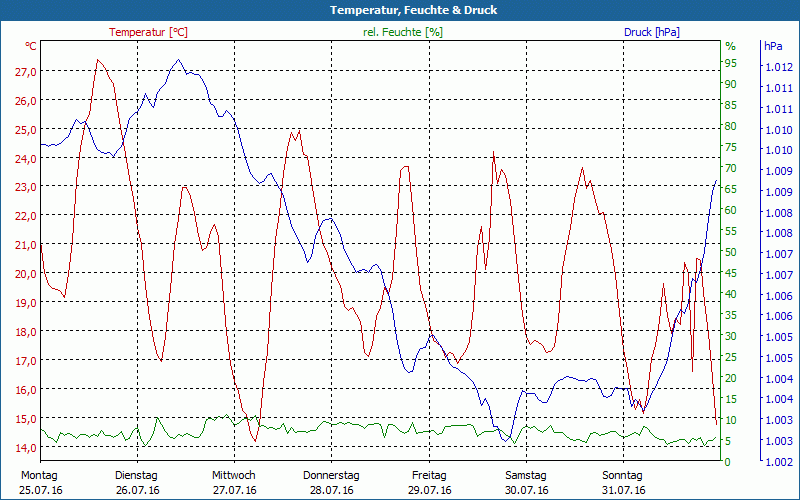This screenshot has height=500, width=800.
Task: Select the green 'rel. Feuchte [%]' legend label
Action: (403, 32)
